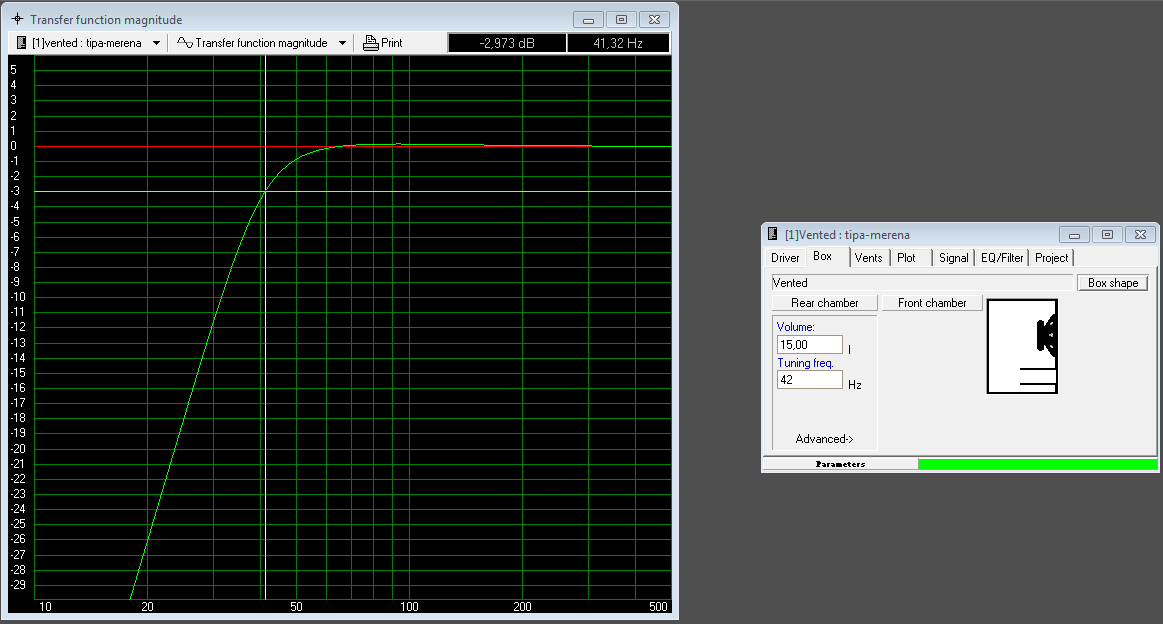The image size is (1163, 624).
Task: Click the Volume input field
Action: (809, 344)
